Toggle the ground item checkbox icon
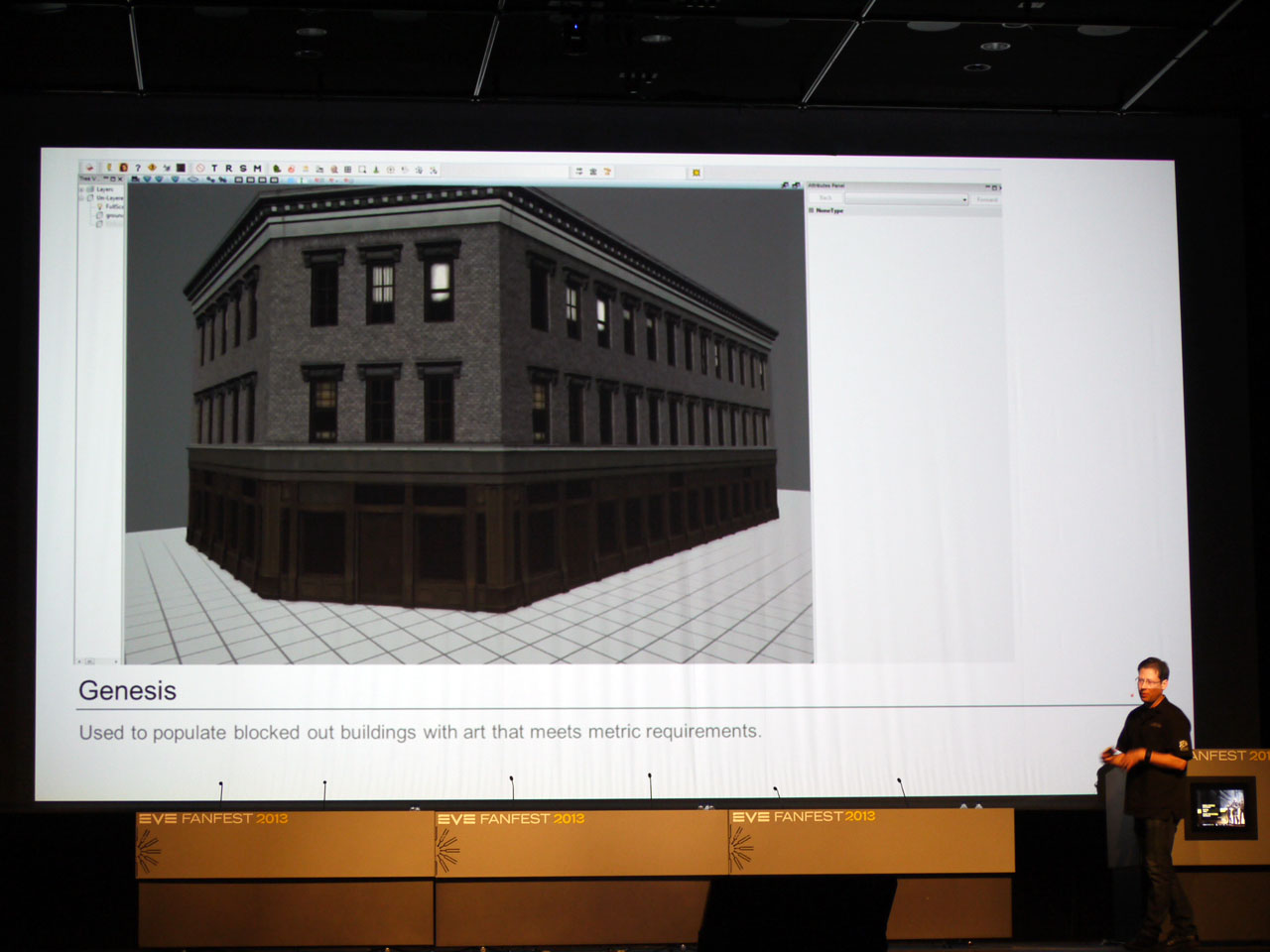The height and width of the screenshot is (952, 1270). click(x=100, y=215)
